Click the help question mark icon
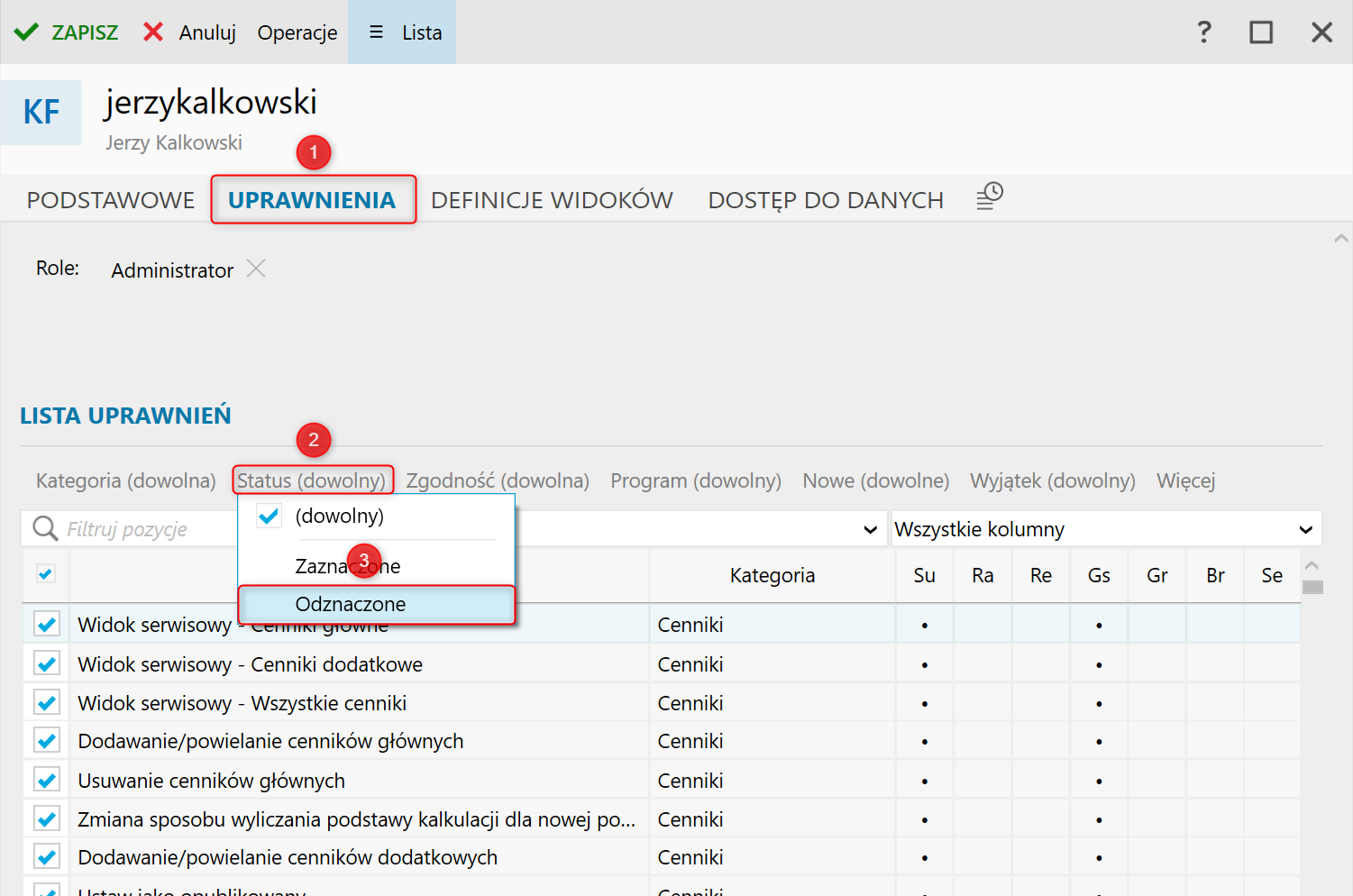This screenshot has width=1353, height=896. pos(1203,32)
